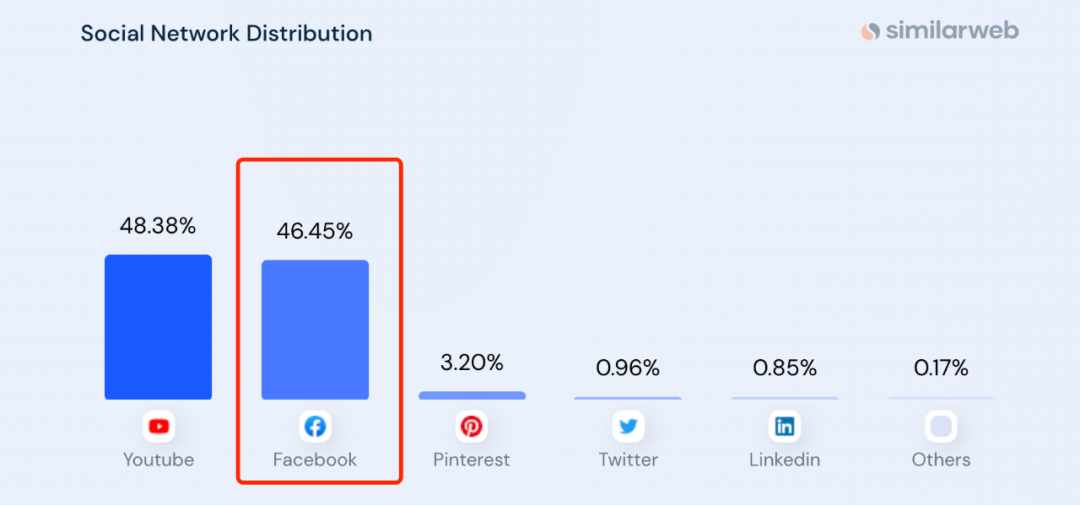Click the 3.20% value above Pinterest
Screen dimensions: 1080x505
click(472, 363)
